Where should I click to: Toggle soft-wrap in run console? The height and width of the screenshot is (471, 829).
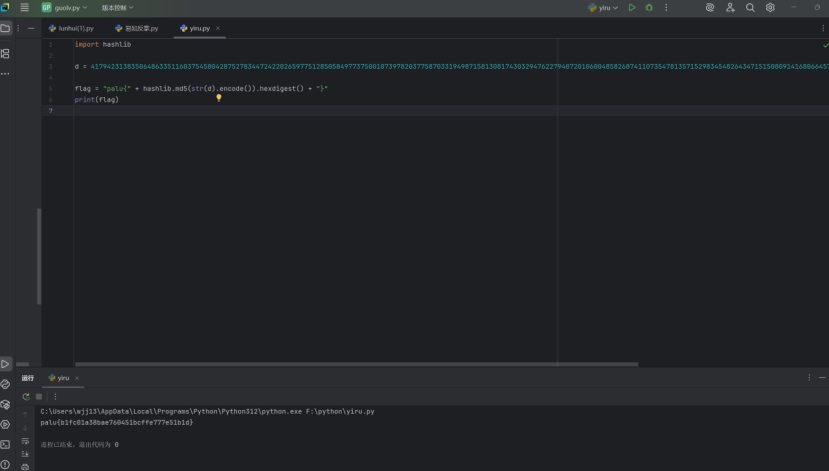[x=25, y=441]
